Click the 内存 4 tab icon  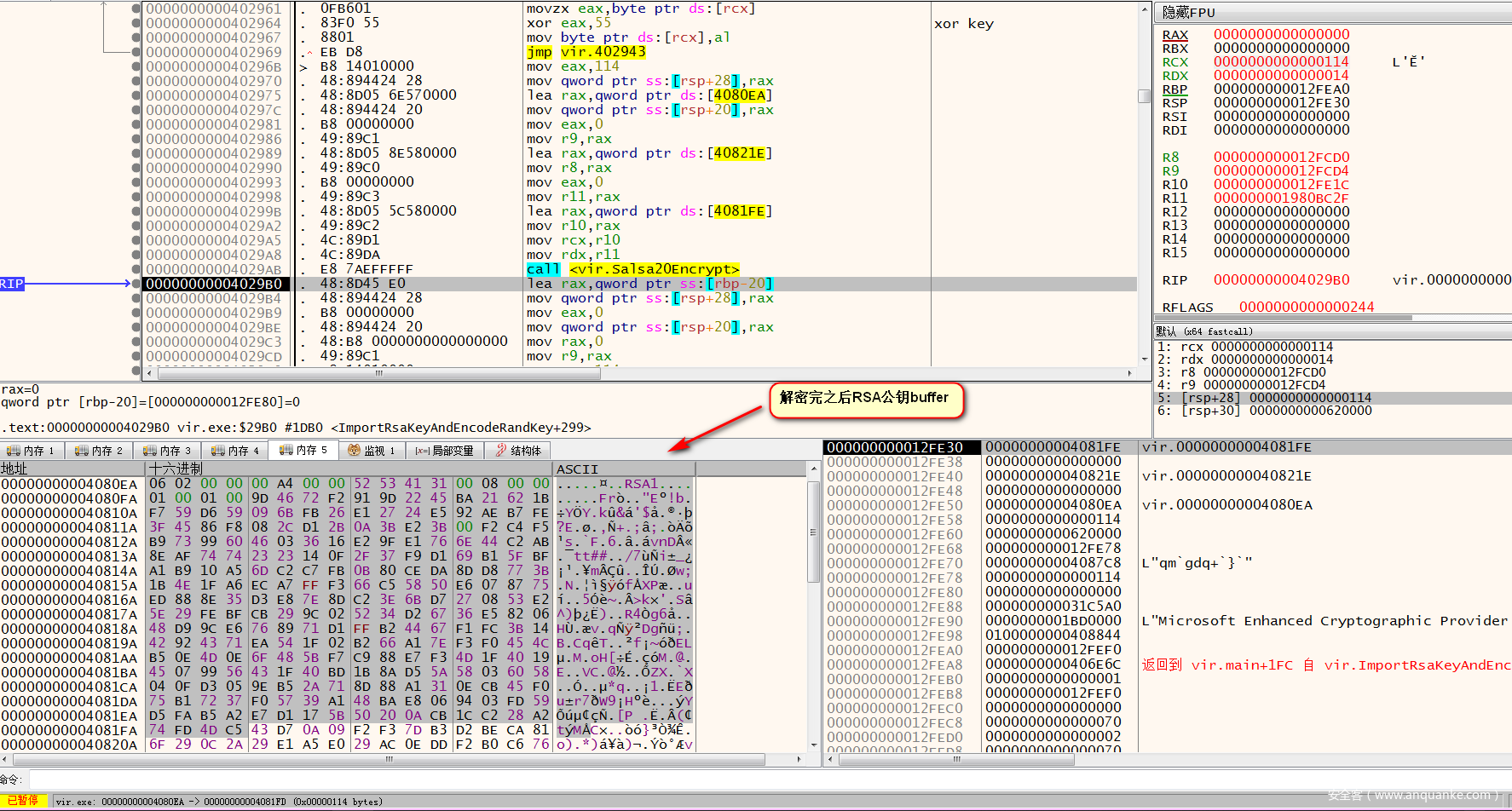click(218, 451)
